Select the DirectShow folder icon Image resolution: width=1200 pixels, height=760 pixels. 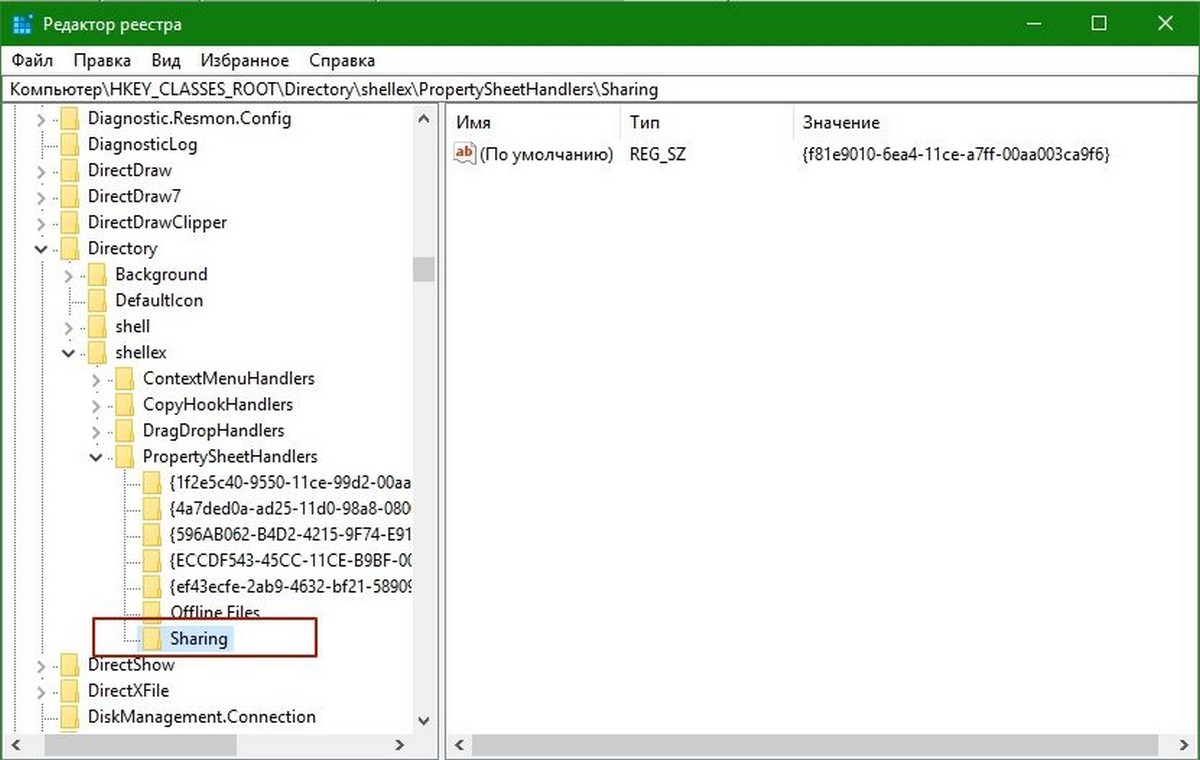[x=69, y=664]
